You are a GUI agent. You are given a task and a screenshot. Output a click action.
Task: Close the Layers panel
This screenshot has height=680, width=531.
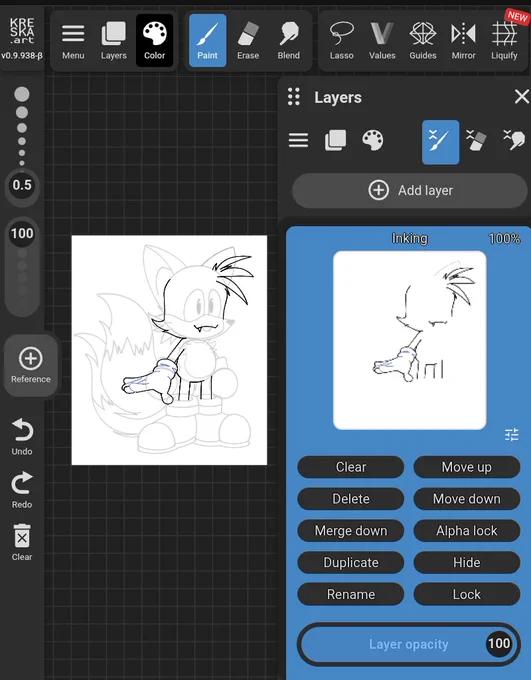[522, 96]
